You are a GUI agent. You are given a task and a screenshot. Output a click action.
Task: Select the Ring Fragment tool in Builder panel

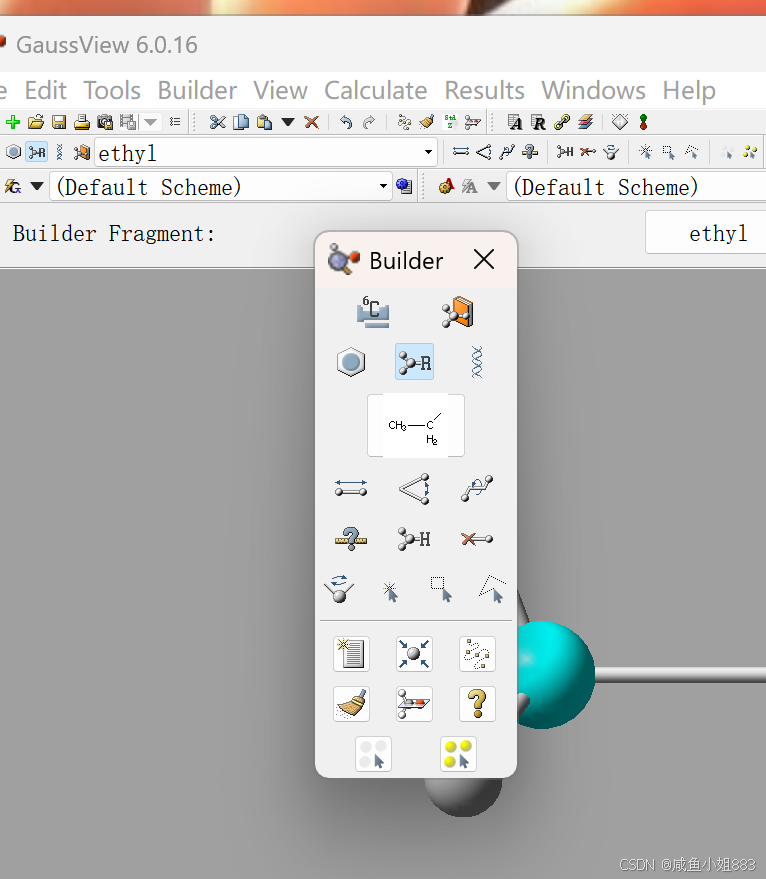351,362
